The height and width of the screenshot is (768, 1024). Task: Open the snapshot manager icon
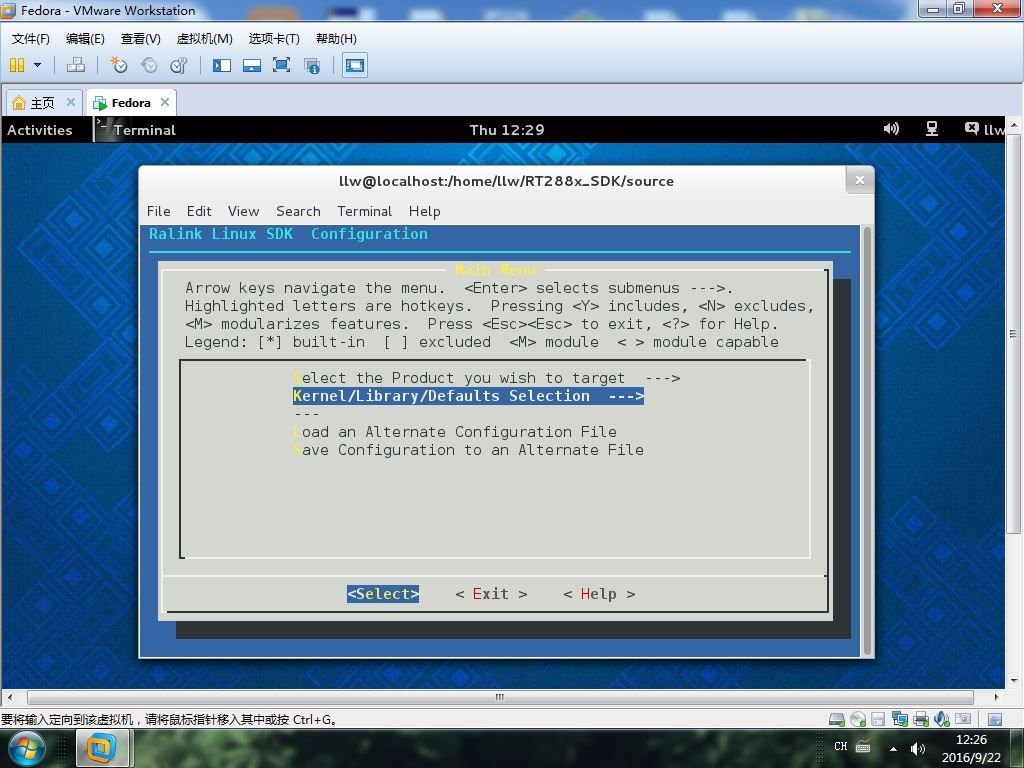pos(178,65)
